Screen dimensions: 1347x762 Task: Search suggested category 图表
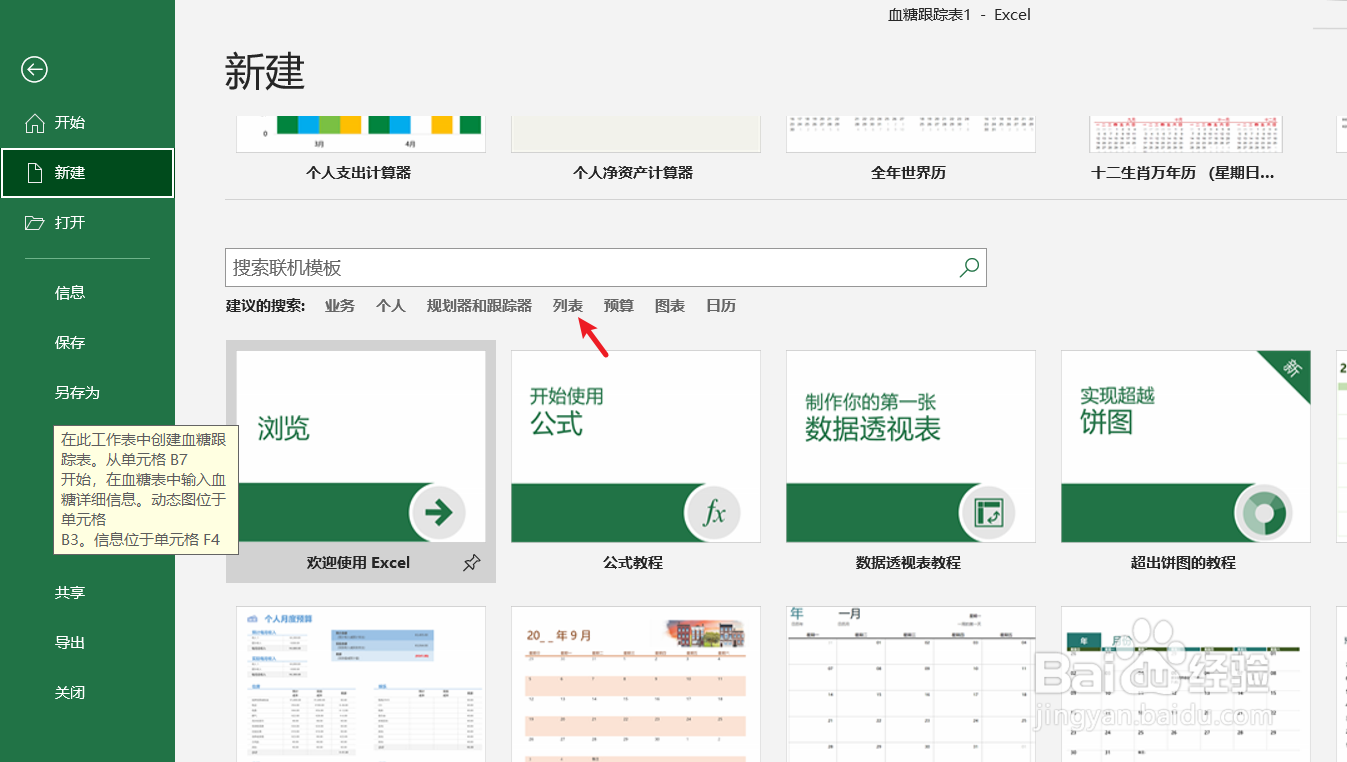click(670, 306)
